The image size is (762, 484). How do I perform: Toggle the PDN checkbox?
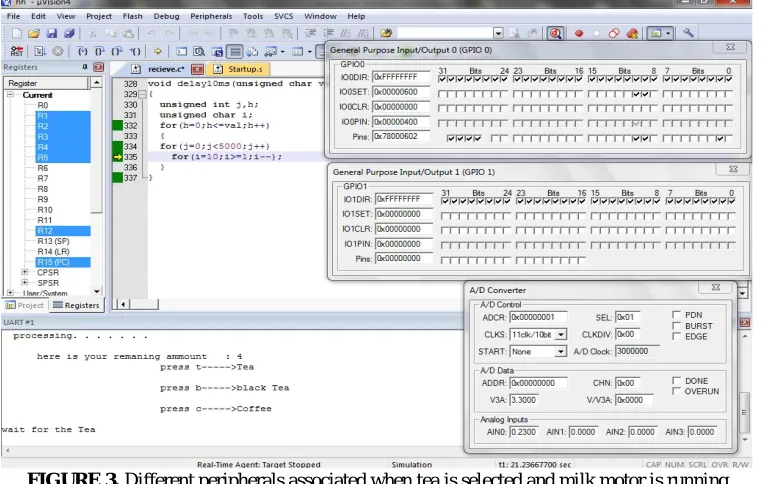676,314
